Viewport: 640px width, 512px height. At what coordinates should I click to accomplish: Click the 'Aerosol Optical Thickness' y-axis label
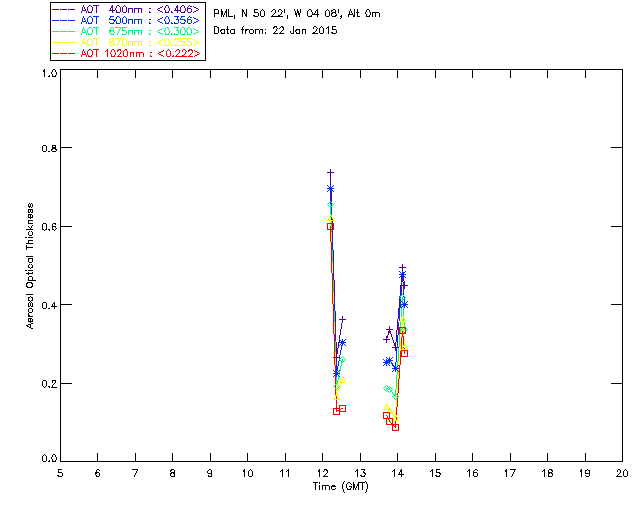click(x=30, y=266)
